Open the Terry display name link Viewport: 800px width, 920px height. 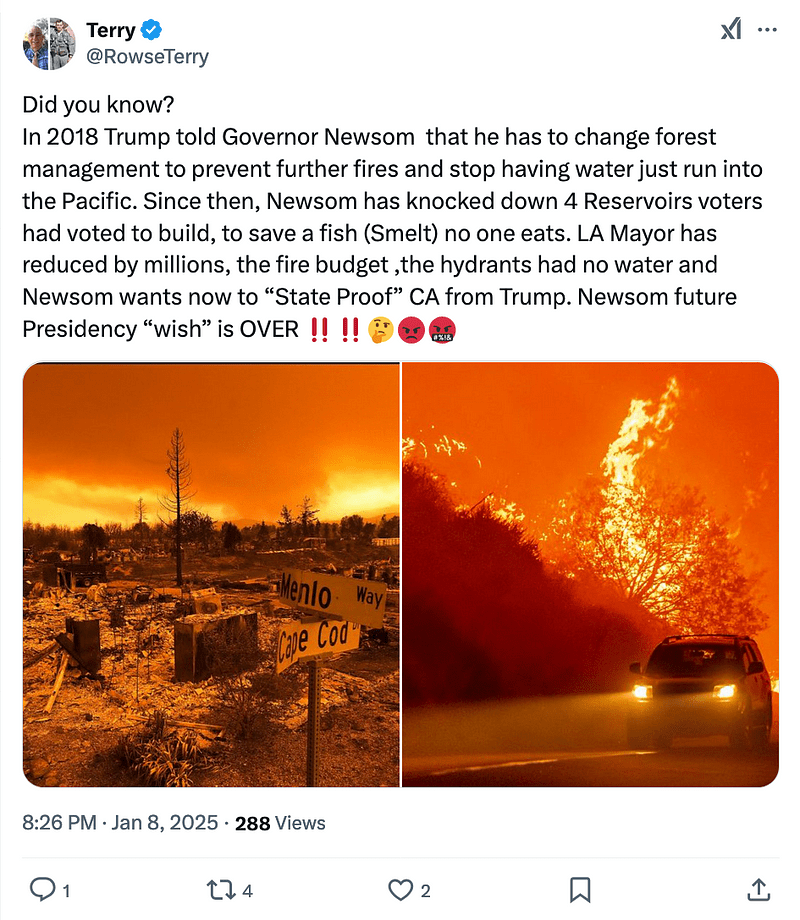111,31
